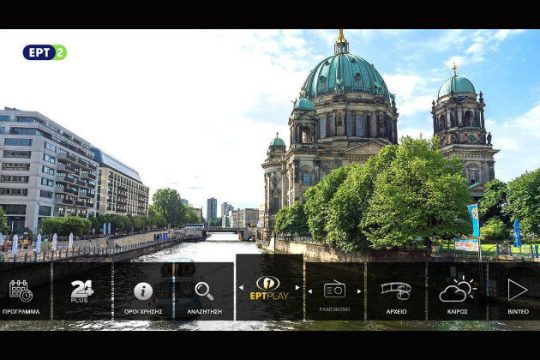Viewport: 540px width, 360px height.
Task: Open the ΠΡΟΓΡΑΜΜΑ schedule calendar icon
Action: [x=21, y=291]
